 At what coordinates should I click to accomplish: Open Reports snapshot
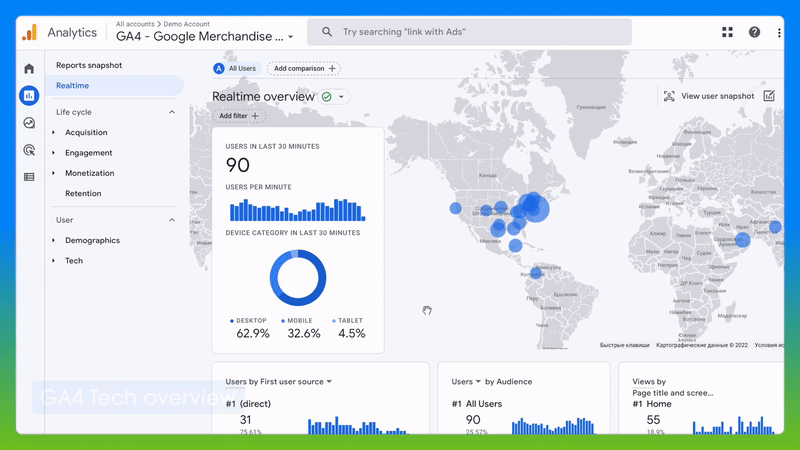click(x=89, y=65)
